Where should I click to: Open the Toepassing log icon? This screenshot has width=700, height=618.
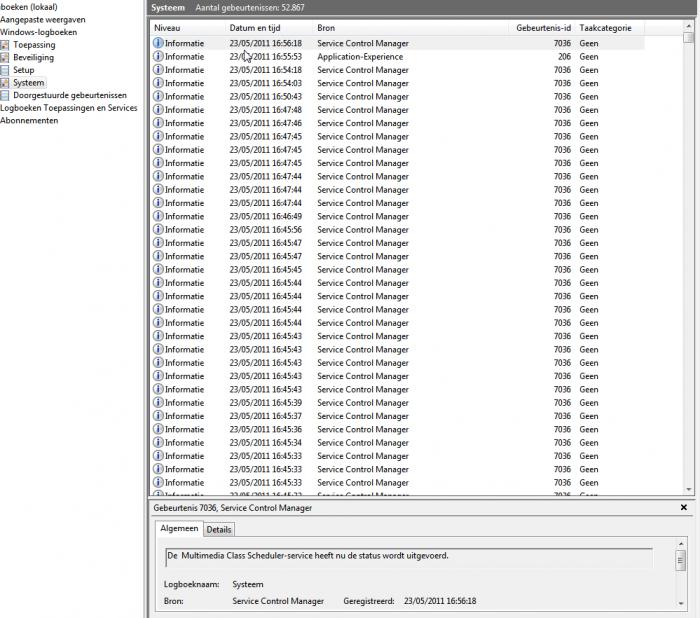(x=4, y=45)
